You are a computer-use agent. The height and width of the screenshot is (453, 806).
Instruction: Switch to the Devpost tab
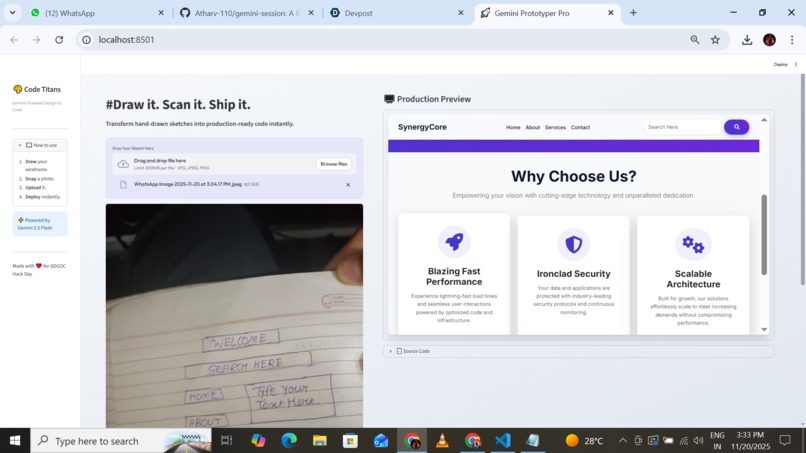pyautogui.click(x=396, y=13)
